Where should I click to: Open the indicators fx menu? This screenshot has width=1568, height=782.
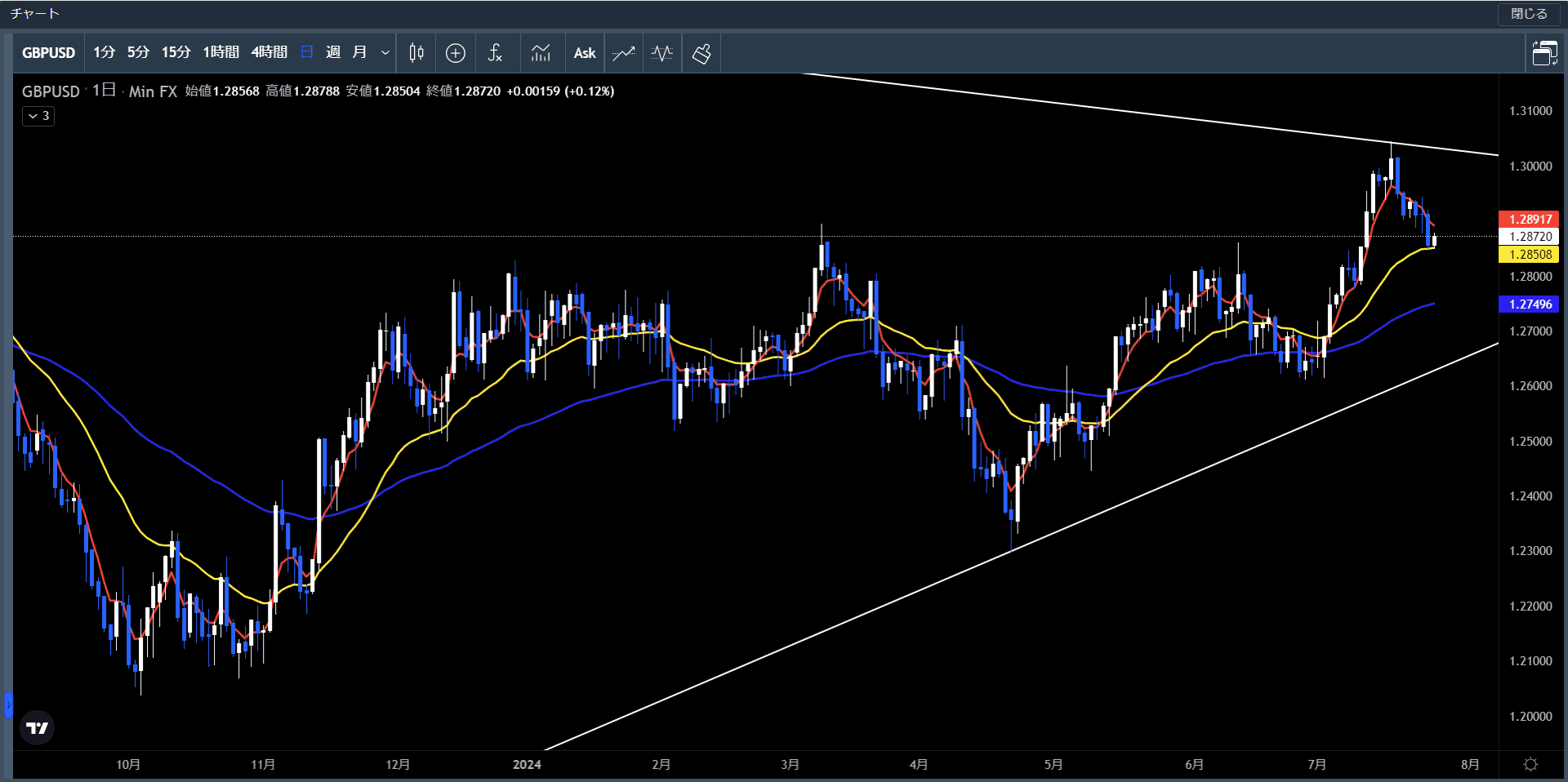tap(495, 53)
